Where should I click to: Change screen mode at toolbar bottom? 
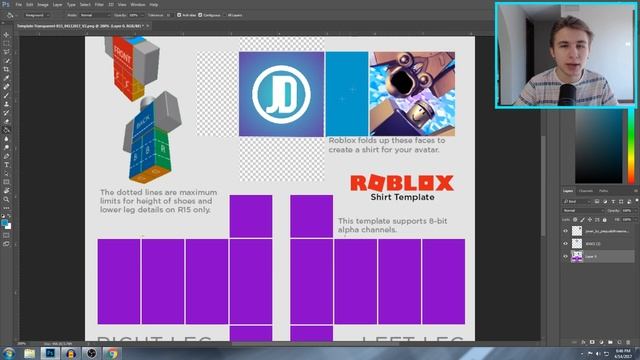click(x=6, y=244)
